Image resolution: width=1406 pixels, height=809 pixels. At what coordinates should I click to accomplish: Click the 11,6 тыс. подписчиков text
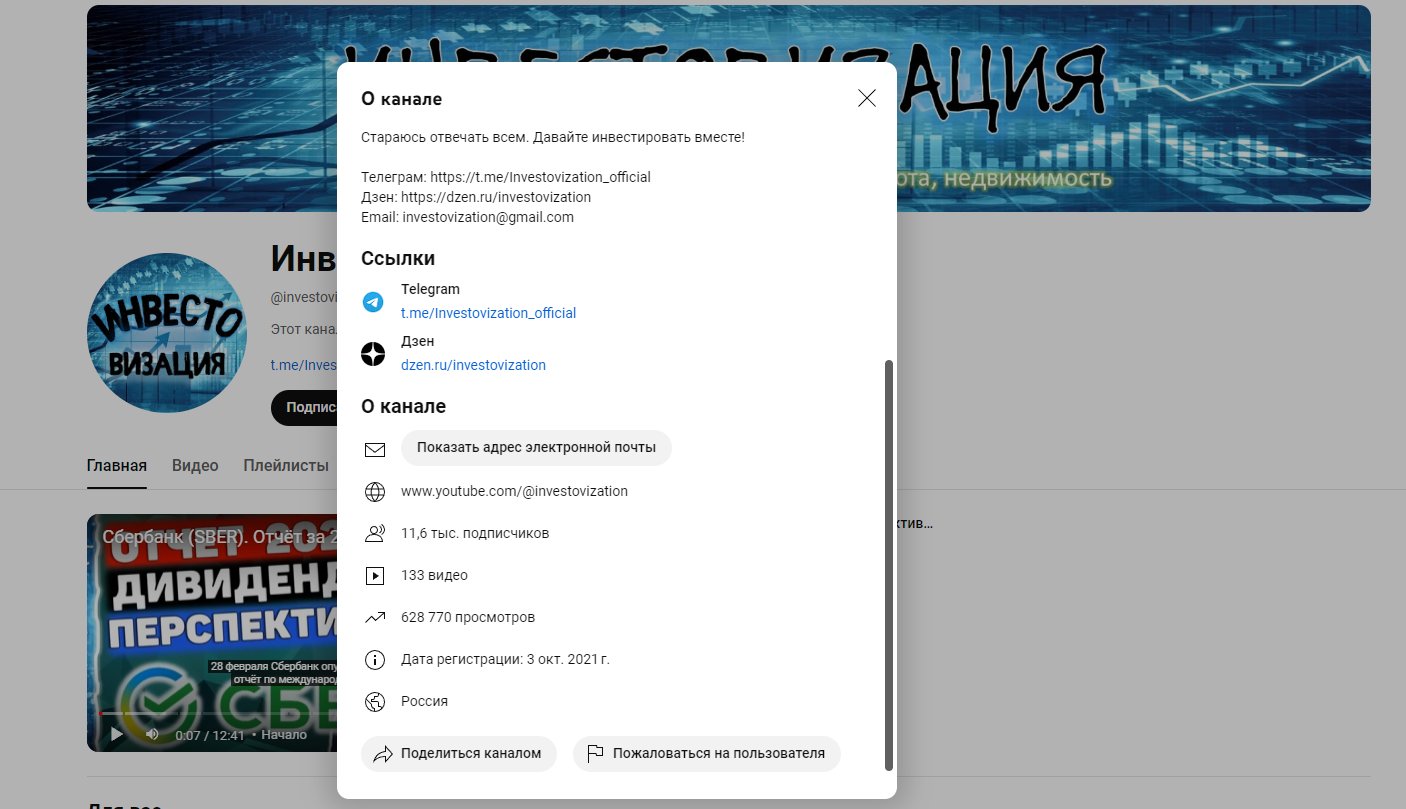pyautogui.click(x=475, y=533)
